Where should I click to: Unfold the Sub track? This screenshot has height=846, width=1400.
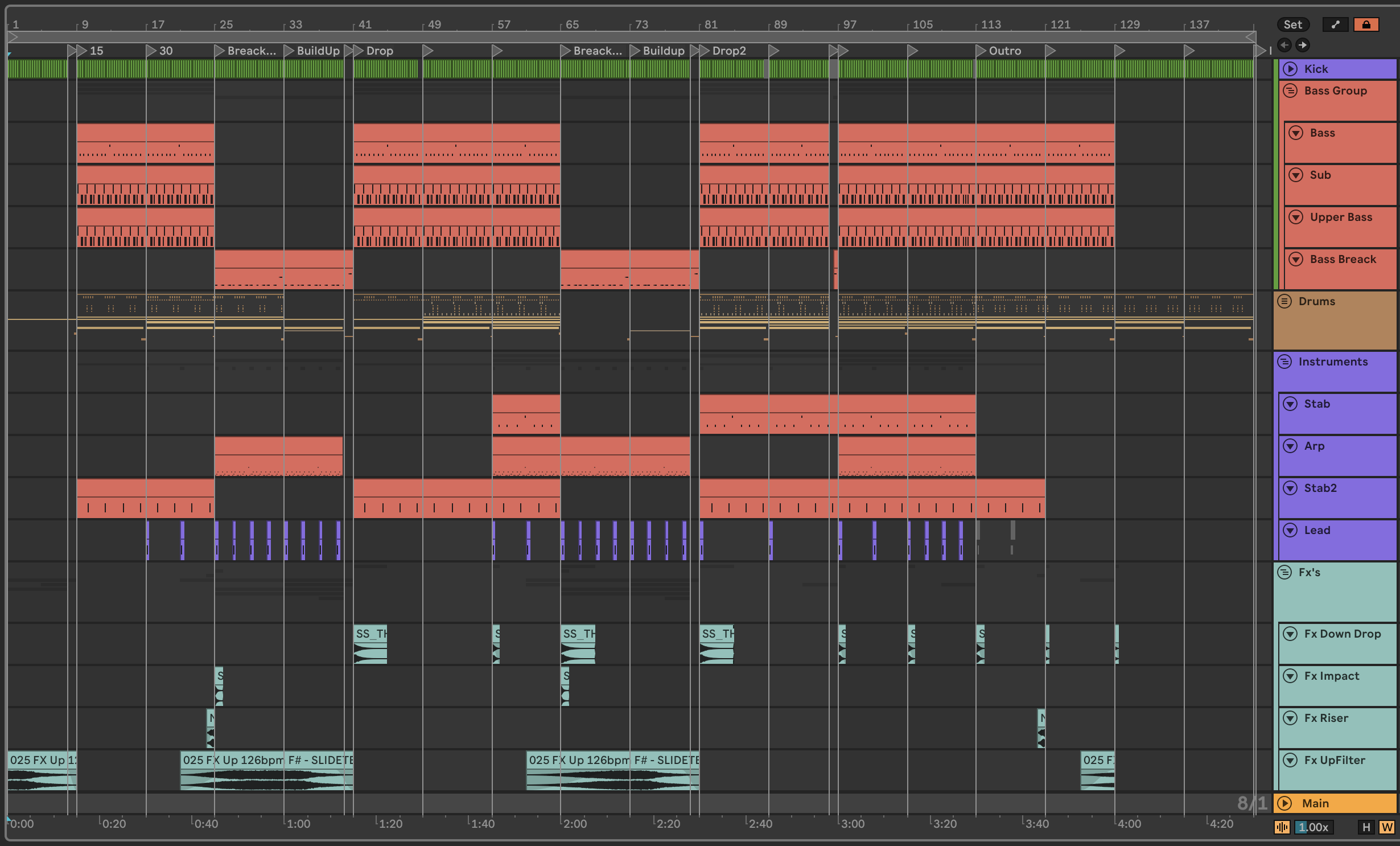[x=1296, y=175]
